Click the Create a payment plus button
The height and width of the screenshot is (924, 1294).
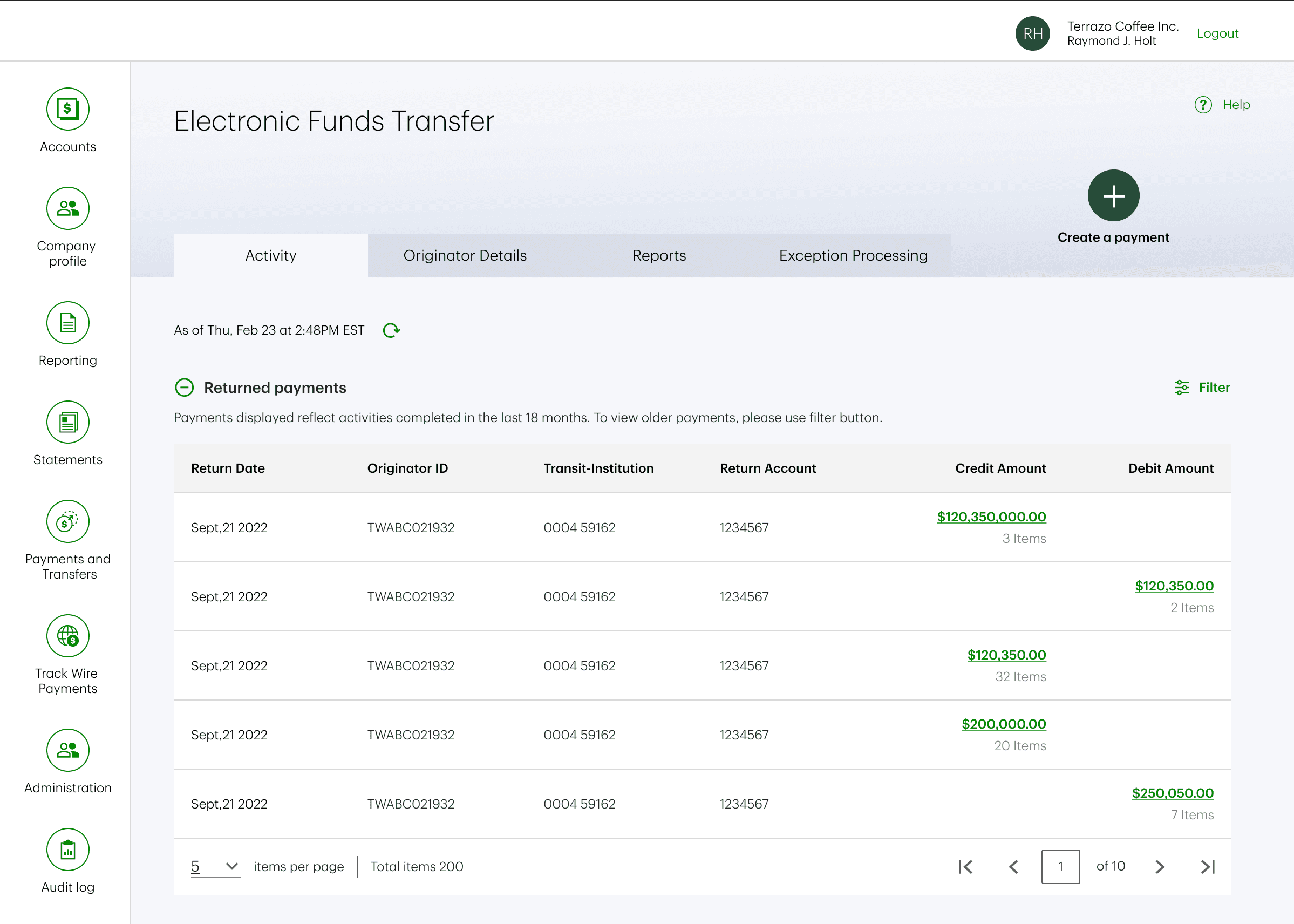[x=1113, y=196]
